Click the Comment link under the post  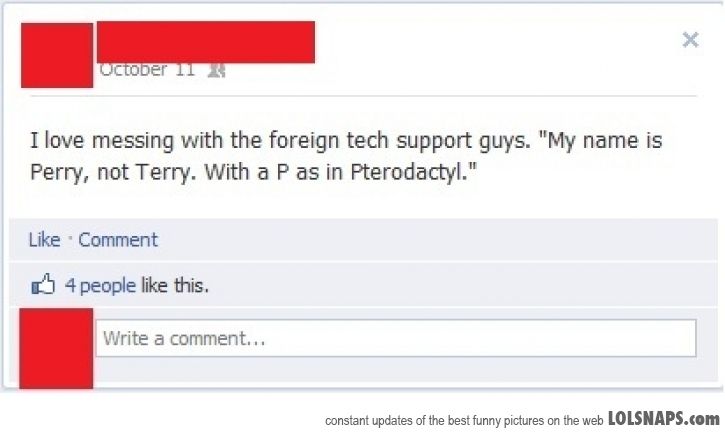118,240
